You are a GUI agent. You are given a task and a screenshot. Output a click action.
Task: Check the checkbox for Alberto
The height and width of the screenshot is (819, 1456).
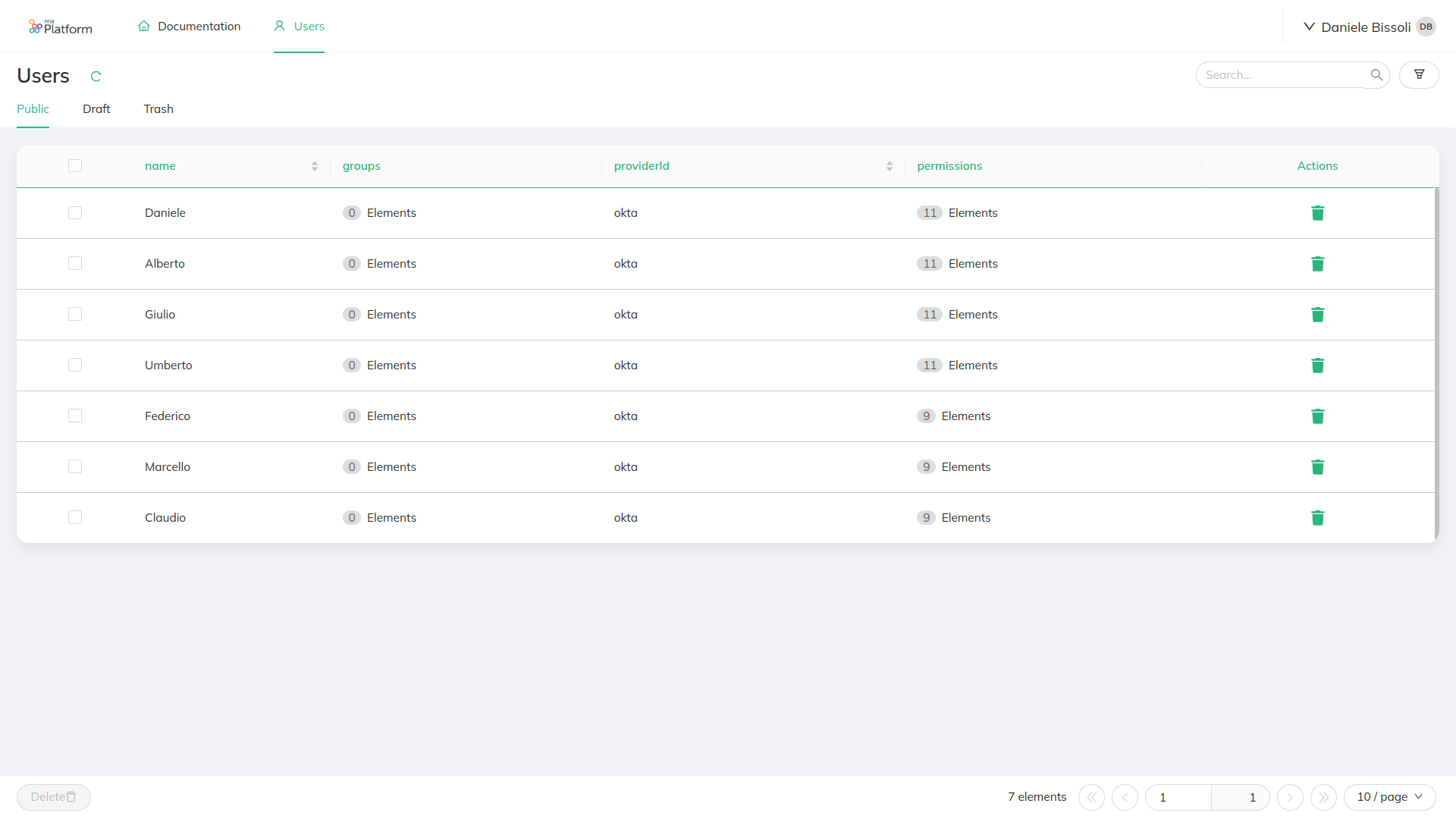[x=75, y=263]
